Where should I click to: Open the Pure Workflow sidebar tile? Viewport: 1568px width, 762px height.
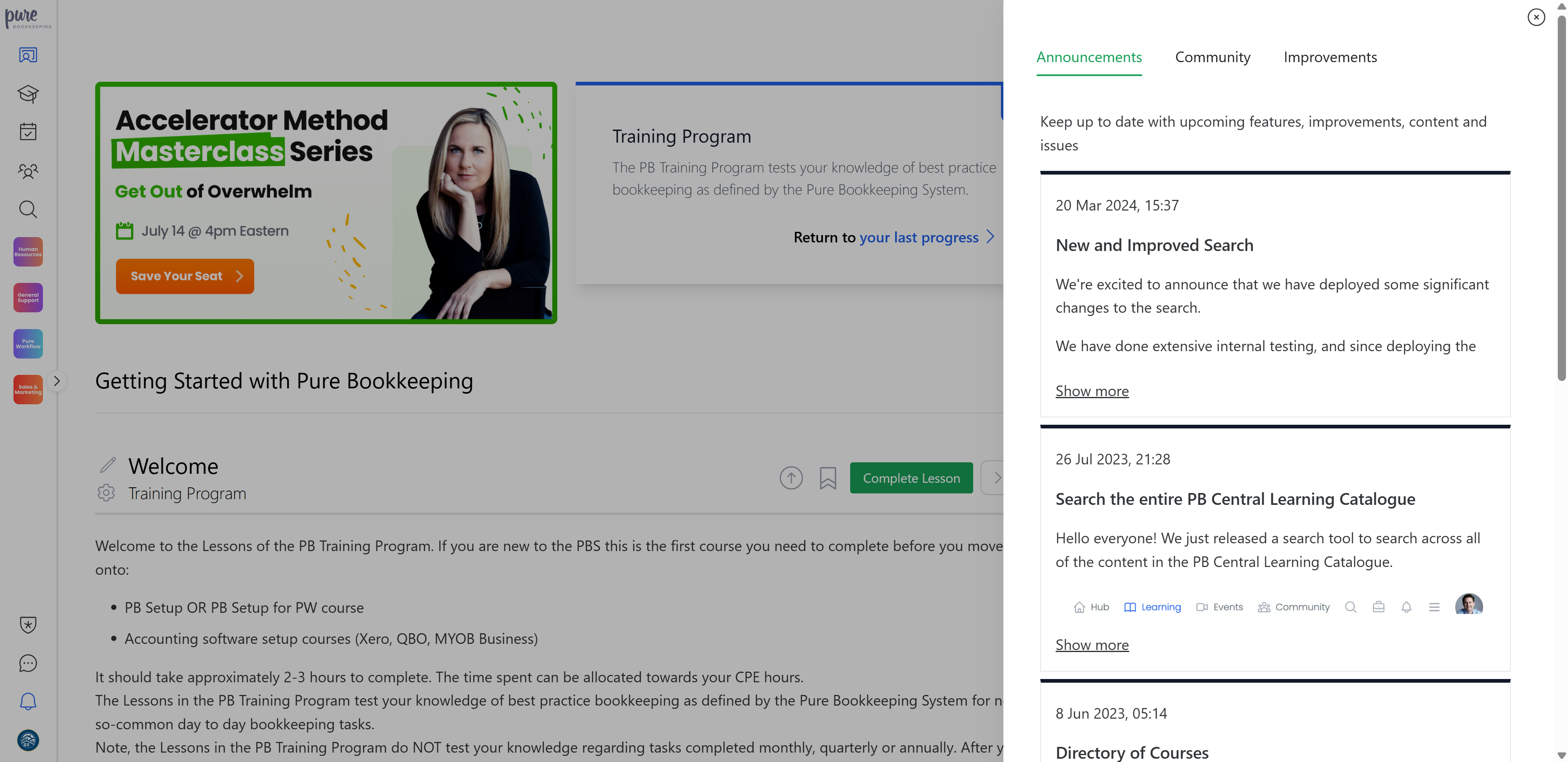click(x=28, y=343)
